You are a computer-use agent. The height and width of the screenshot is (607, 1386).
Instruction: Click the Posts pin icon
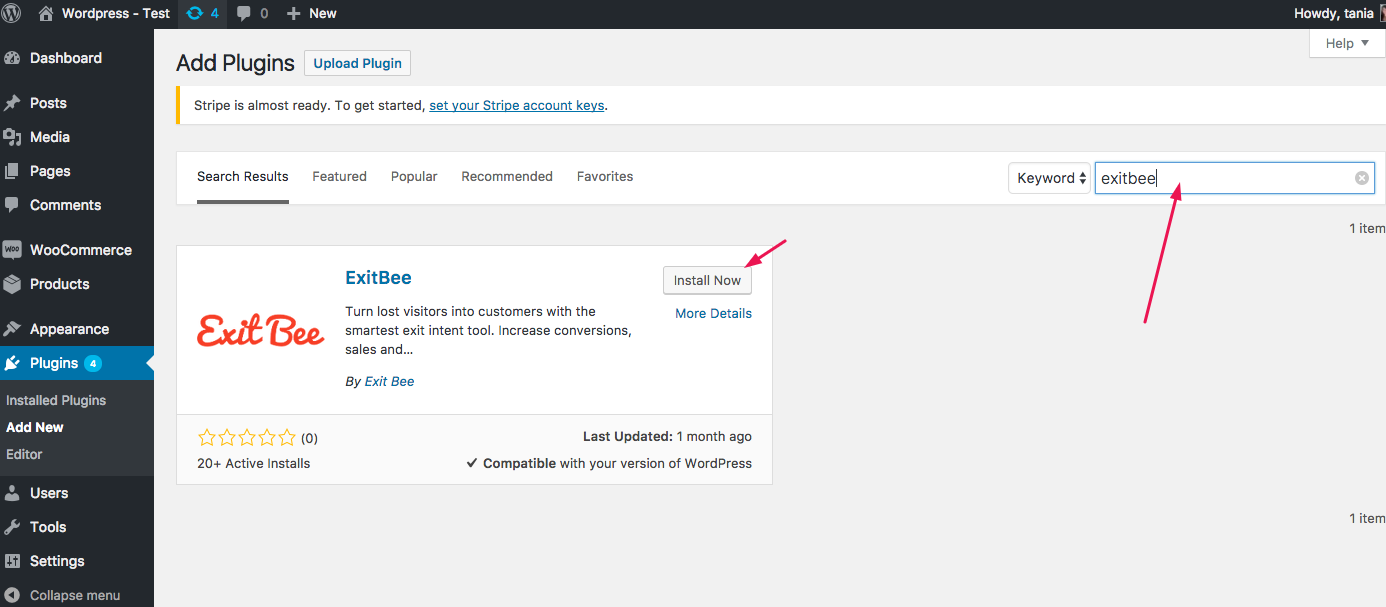tap(12, 103)
